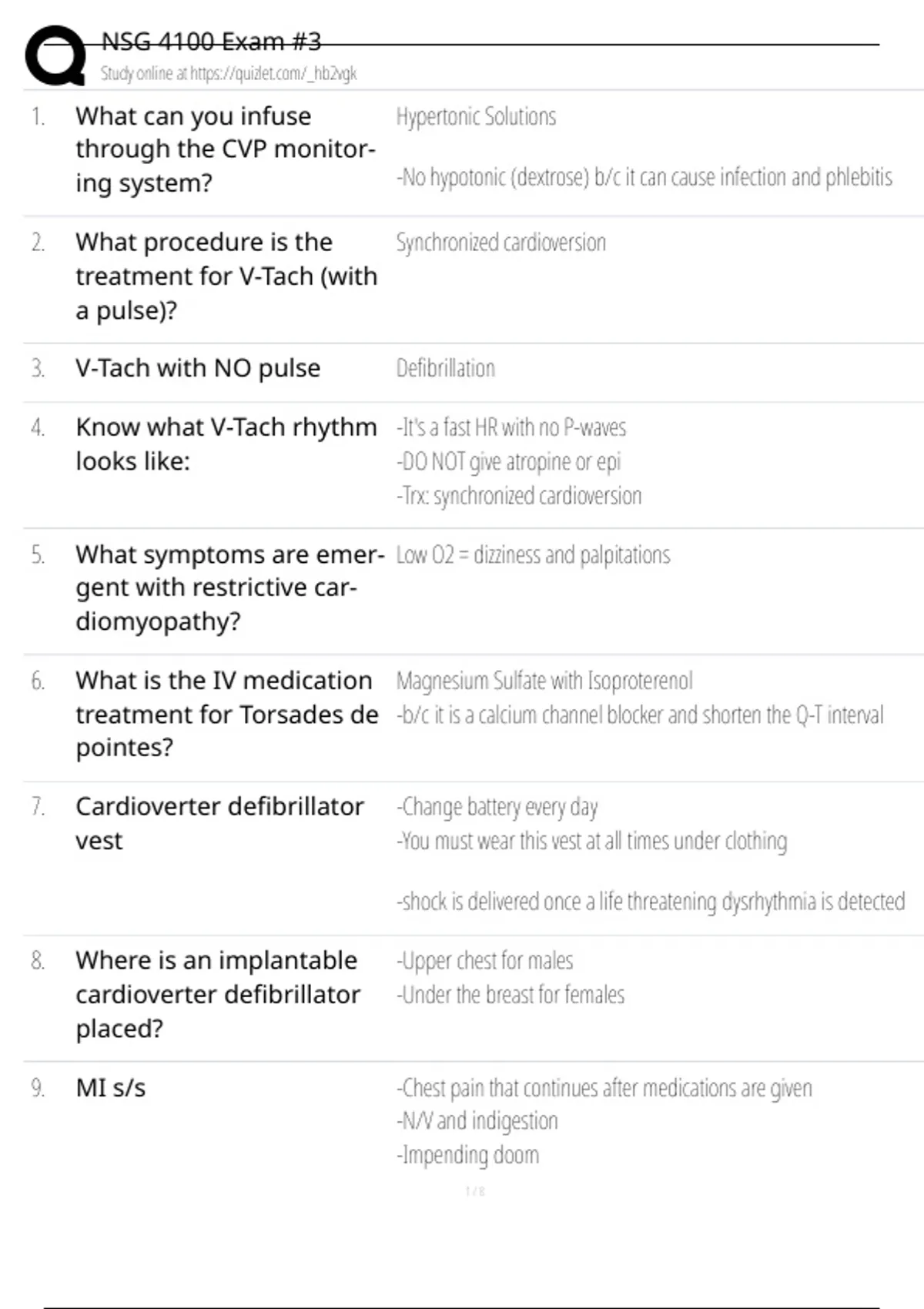
Task: Click the Magnesium Sulfate with Isoproterenol answer
Action: [x=544, y=681]
